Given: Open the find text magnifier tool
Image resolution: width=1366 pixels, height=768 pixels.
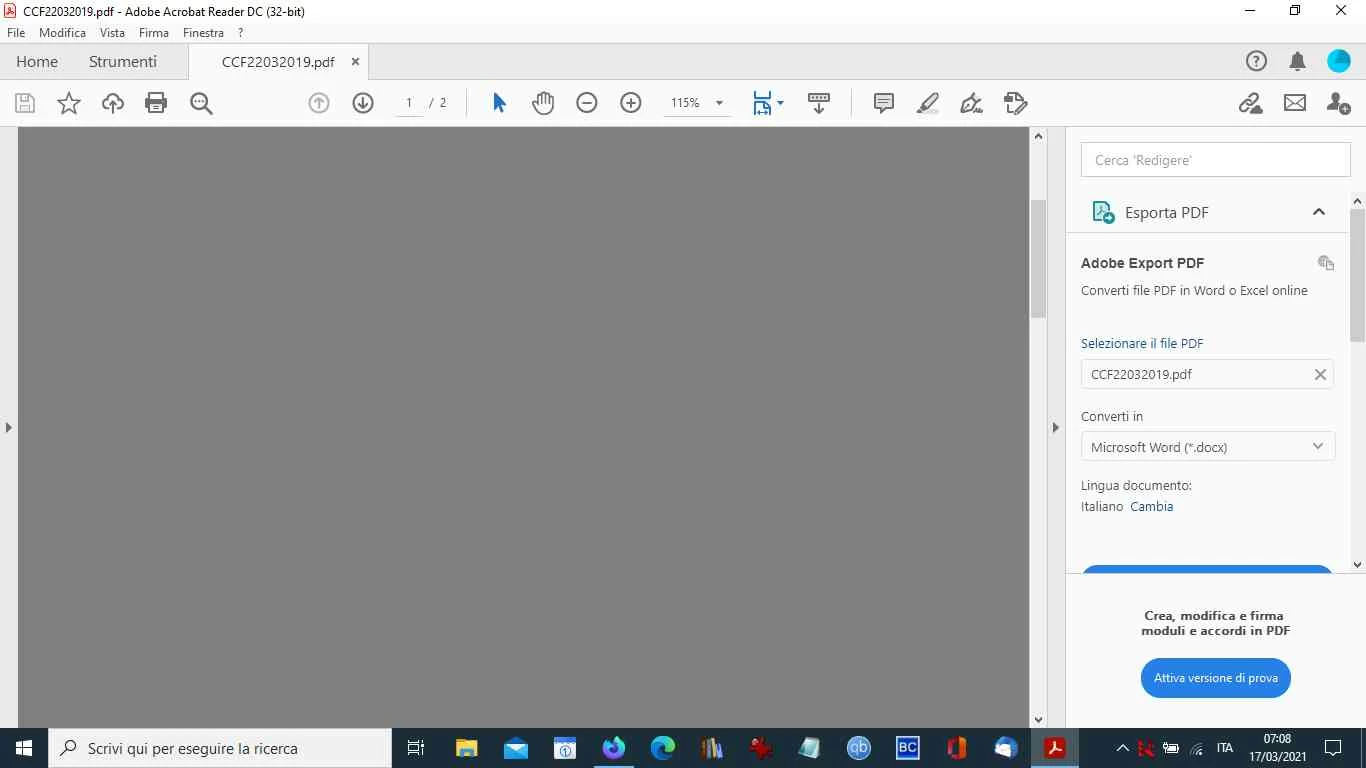Looking at the screenshot, I should [201, 103].
